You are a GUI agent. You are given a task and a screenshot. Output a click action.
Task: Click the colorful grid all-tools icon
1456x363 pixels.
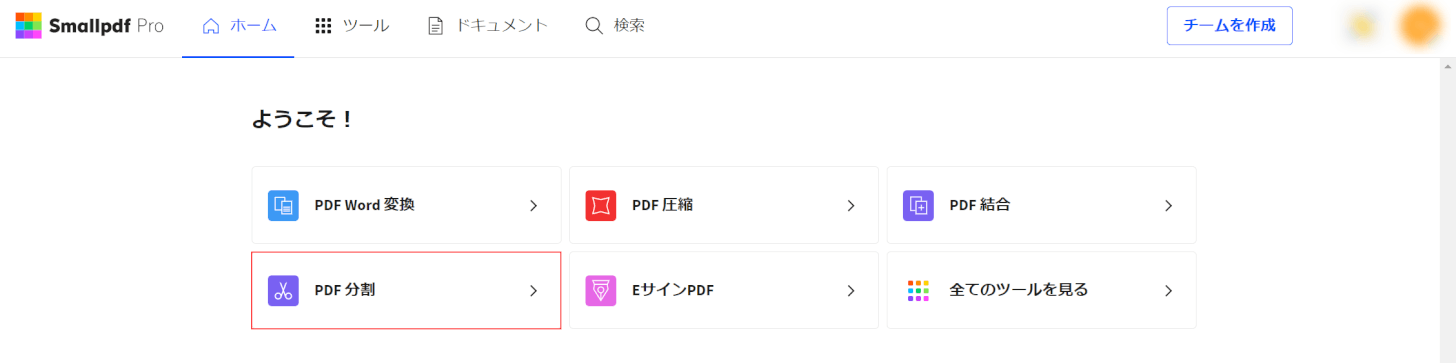[918, 290]
